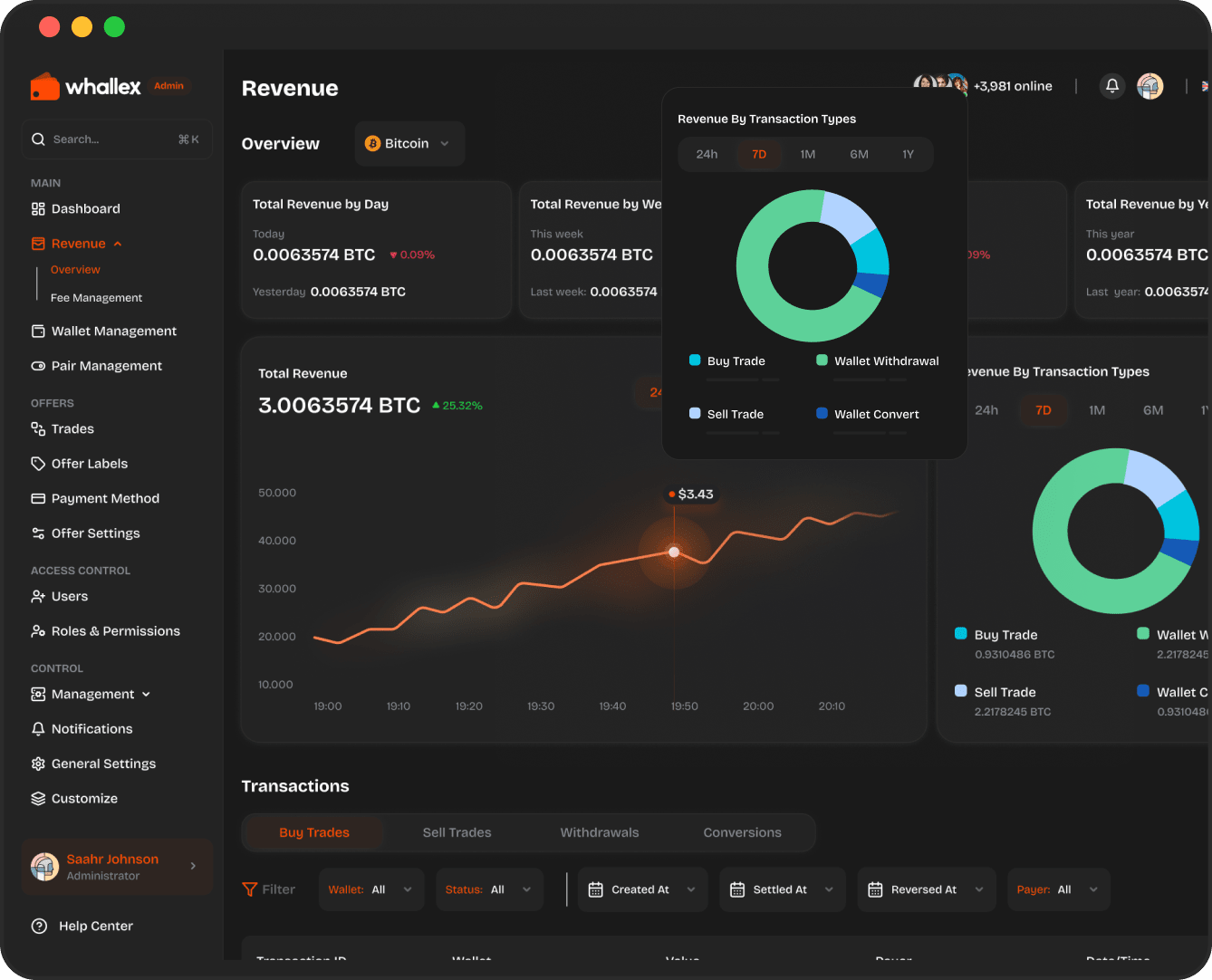Switch revenue view to 24h
This screenshot has width=1212, height=980.
707,154
